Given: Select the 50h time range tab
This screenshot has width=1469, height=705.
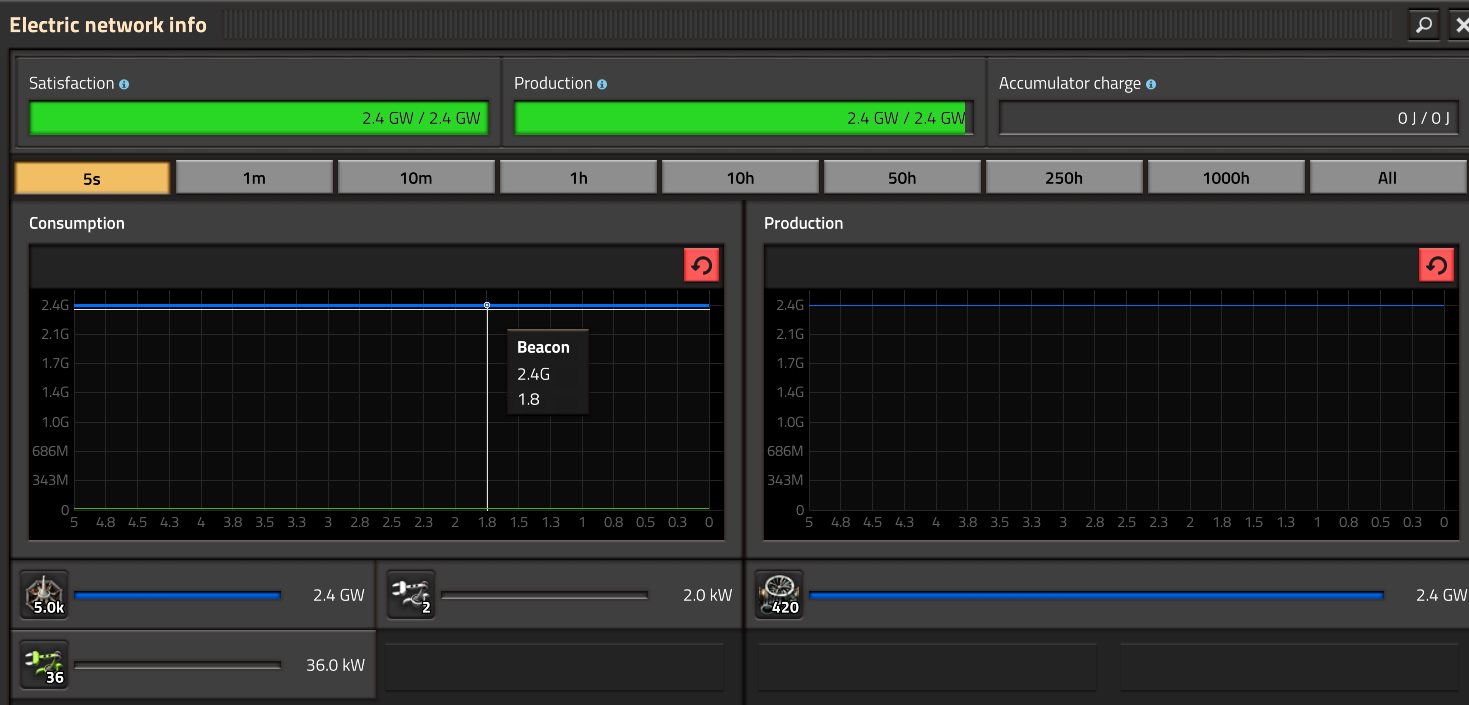Looking at the screenshot, I should 902,178.
